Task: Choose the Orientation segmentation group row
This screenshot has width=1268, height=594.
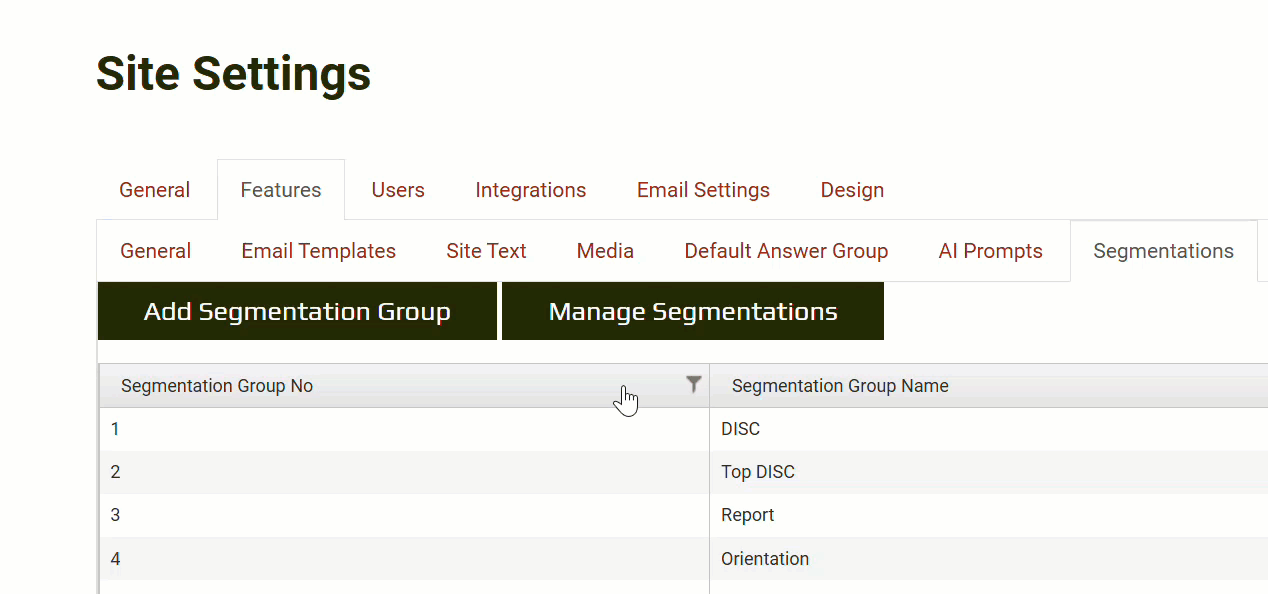Action: (x=765, y=559)
